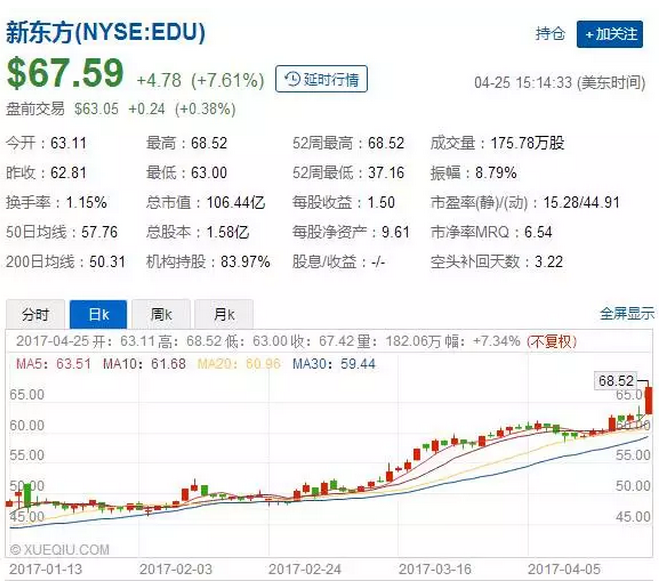Screen dimensions: 662x581
Task: Click the 2017-02-03 date axis label
Action: (x=176, y=569)
